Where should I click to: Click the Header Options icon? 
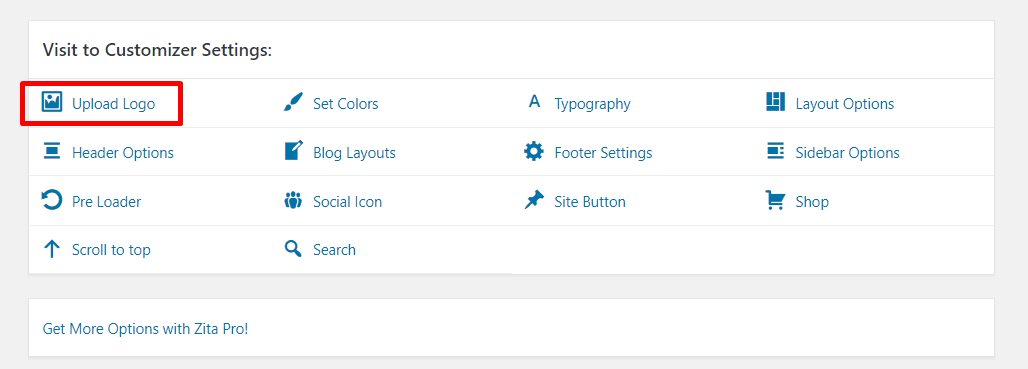(x=52, y=151)
